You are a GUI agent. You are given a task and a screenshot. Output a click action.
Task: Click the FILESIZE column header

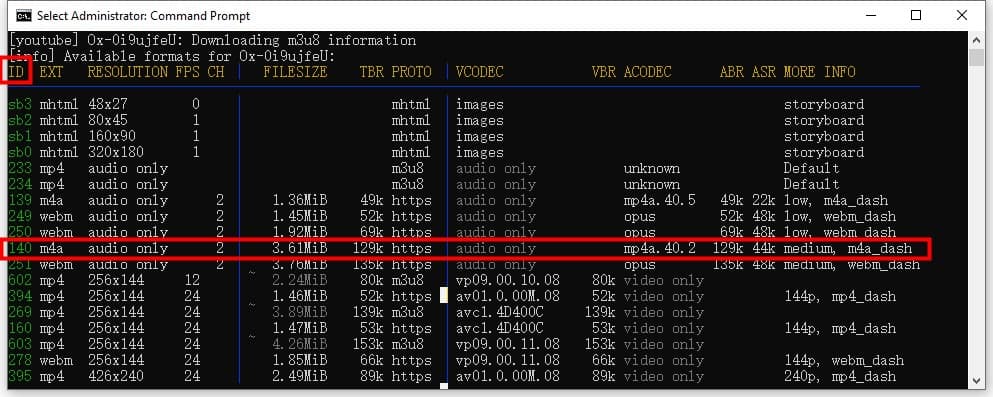tap(295, 72)
